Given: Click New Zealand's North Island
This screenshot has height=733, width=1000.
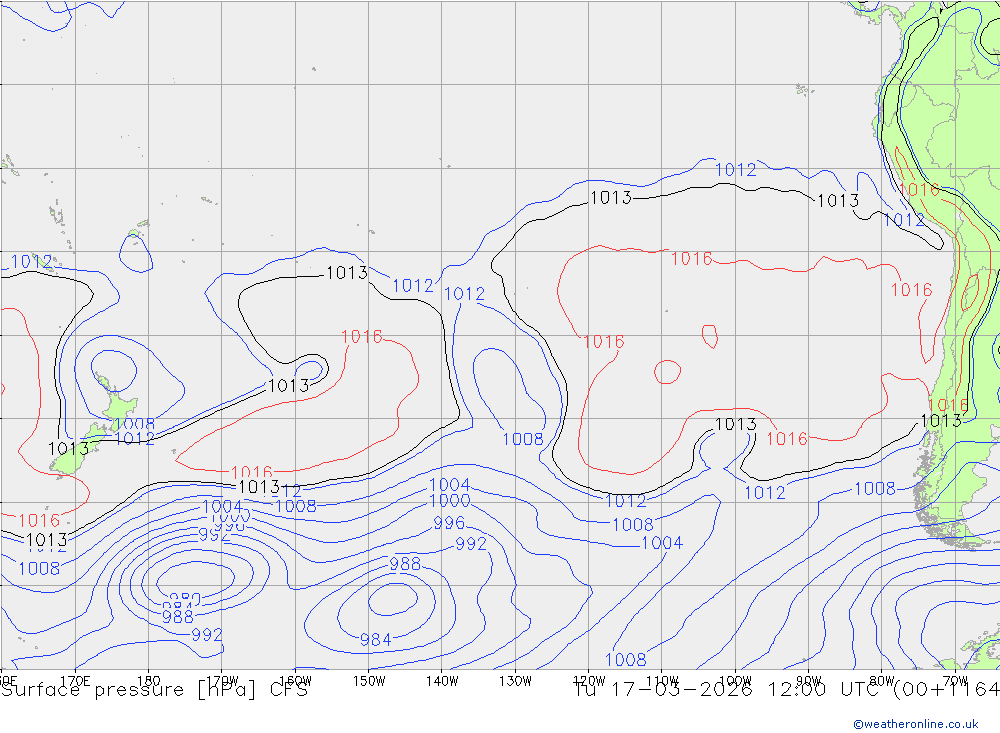Looking at the screenshot, I should [120, 404].
